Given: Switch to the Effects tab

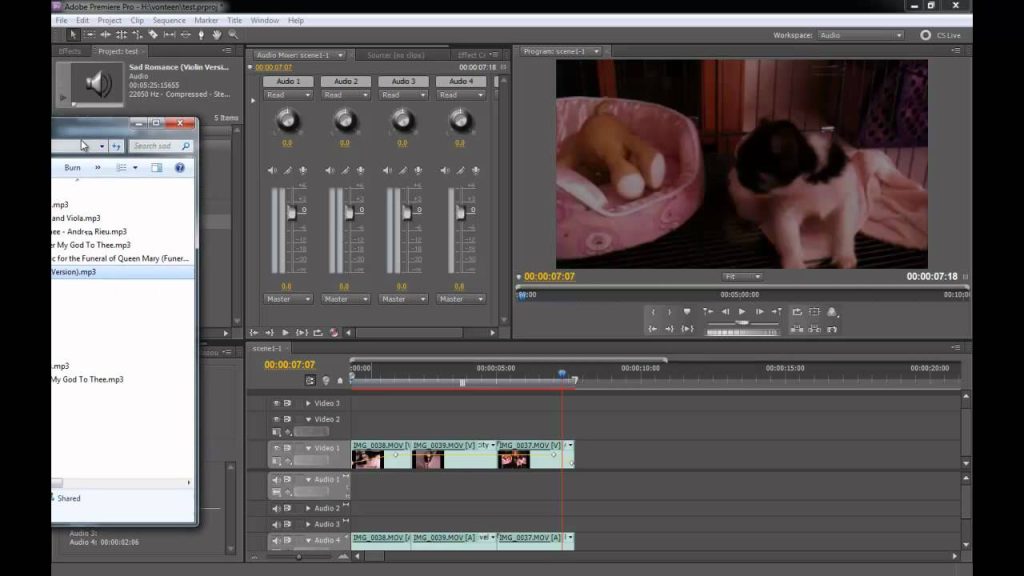Looking at the screenshot, I should (x=70, y=51).
